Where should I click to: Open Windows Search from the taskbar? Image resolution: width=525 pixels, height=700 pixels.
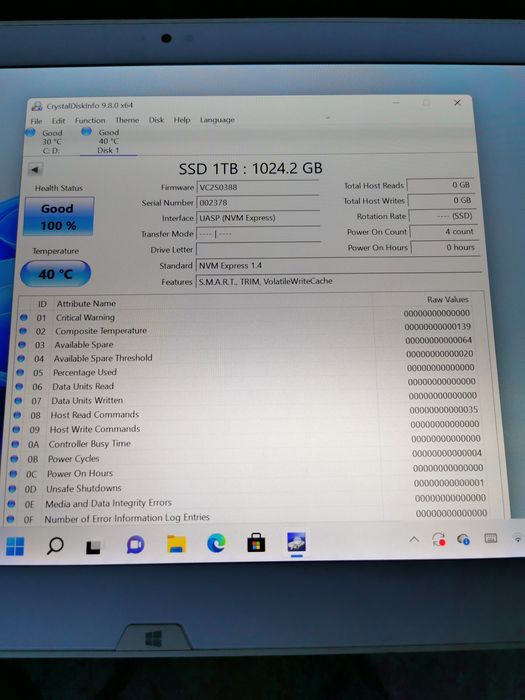pyautogui.click(x=55, y=545)
